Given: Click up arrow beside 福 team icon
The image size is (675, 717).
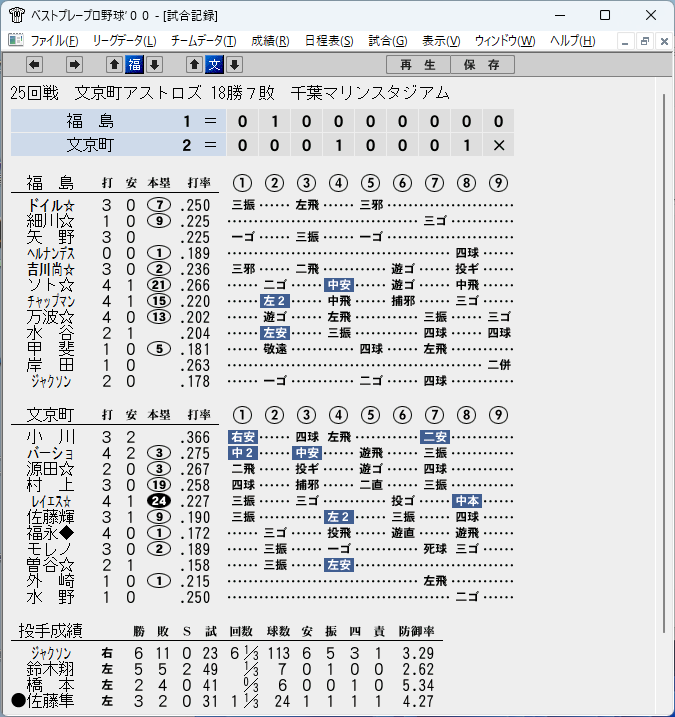Looking at the screenshot, I should click(114, 64).
